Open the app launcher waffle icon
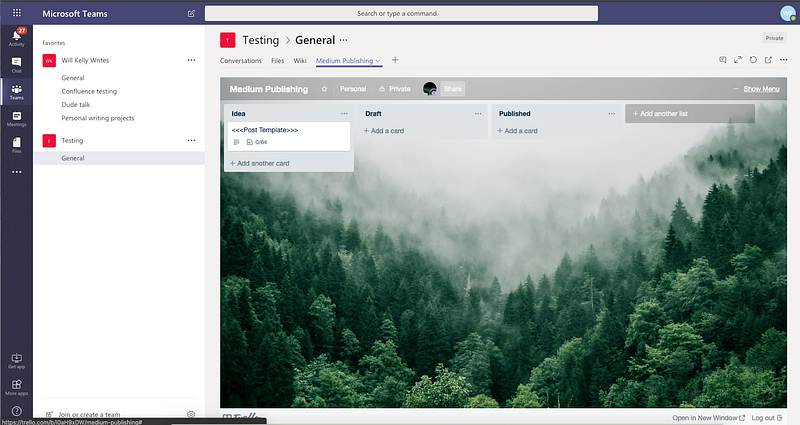 click(x=17, y=13)
